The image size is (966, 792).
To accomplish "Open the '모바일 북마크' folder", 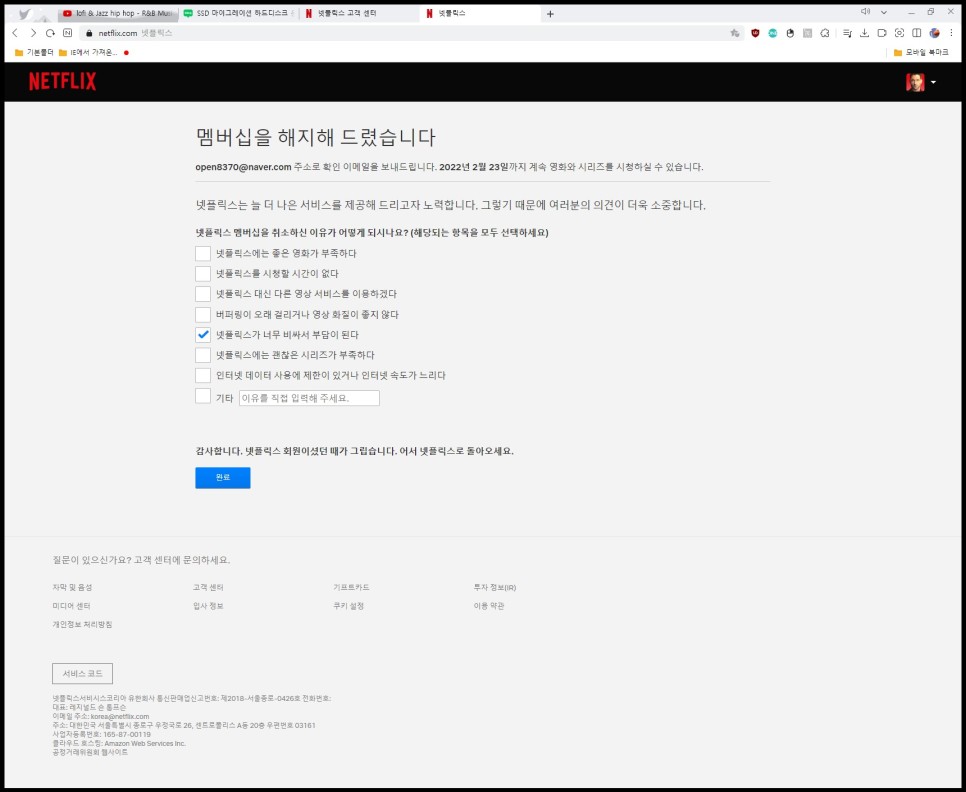I will coord(921,53).
